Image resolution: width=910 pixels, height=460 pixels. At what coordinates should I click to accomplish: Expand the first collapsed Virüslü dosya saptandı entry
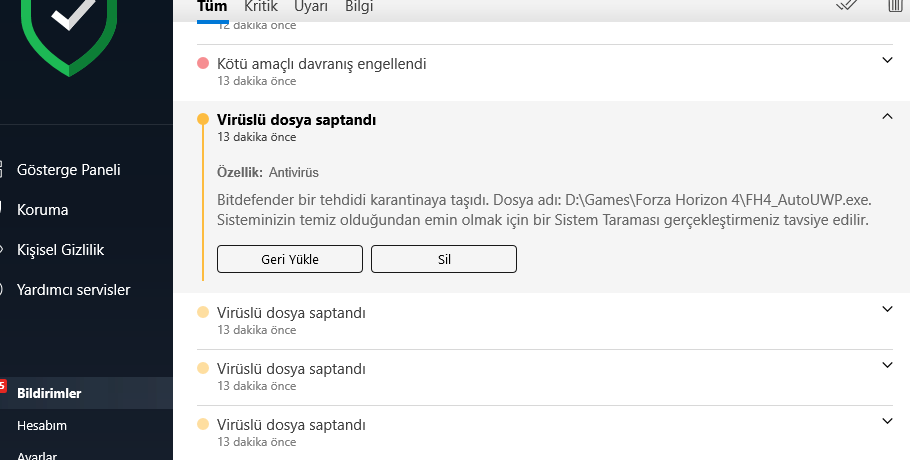point(887,309)
